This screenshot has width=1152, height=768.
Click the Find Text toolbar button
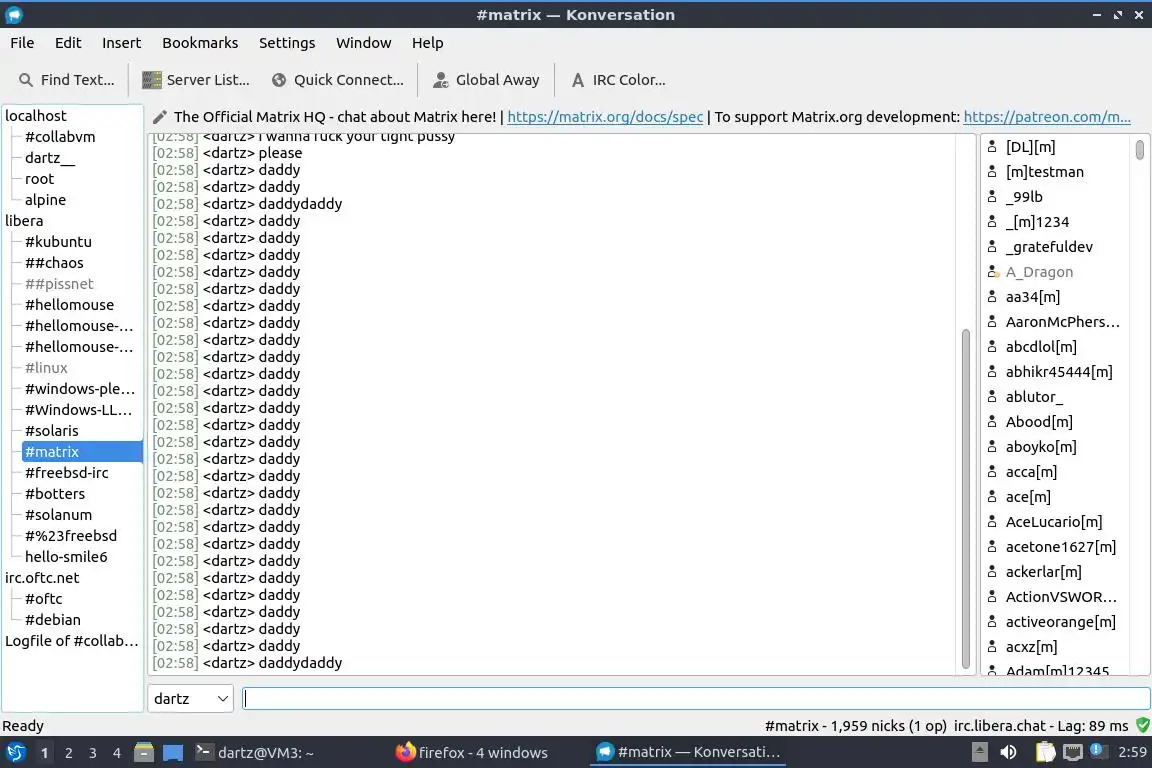pyautogui.click(x=66, y=80)
